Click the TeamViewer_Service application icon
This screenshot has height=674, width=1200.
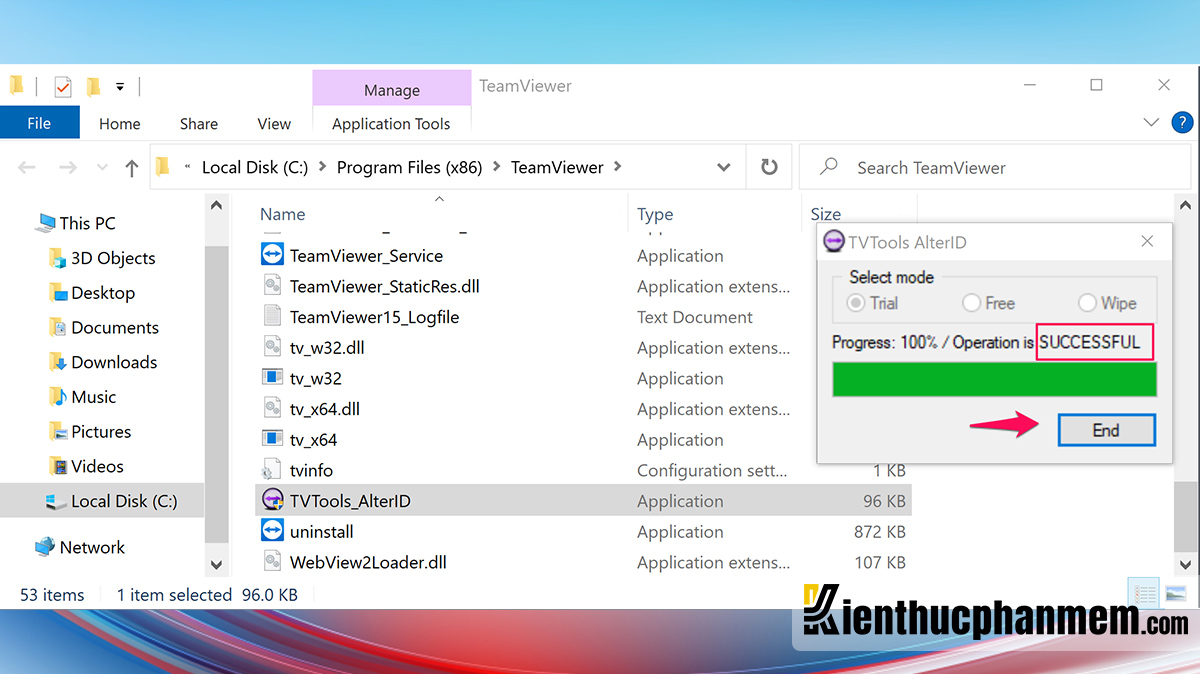coord(272,255)
